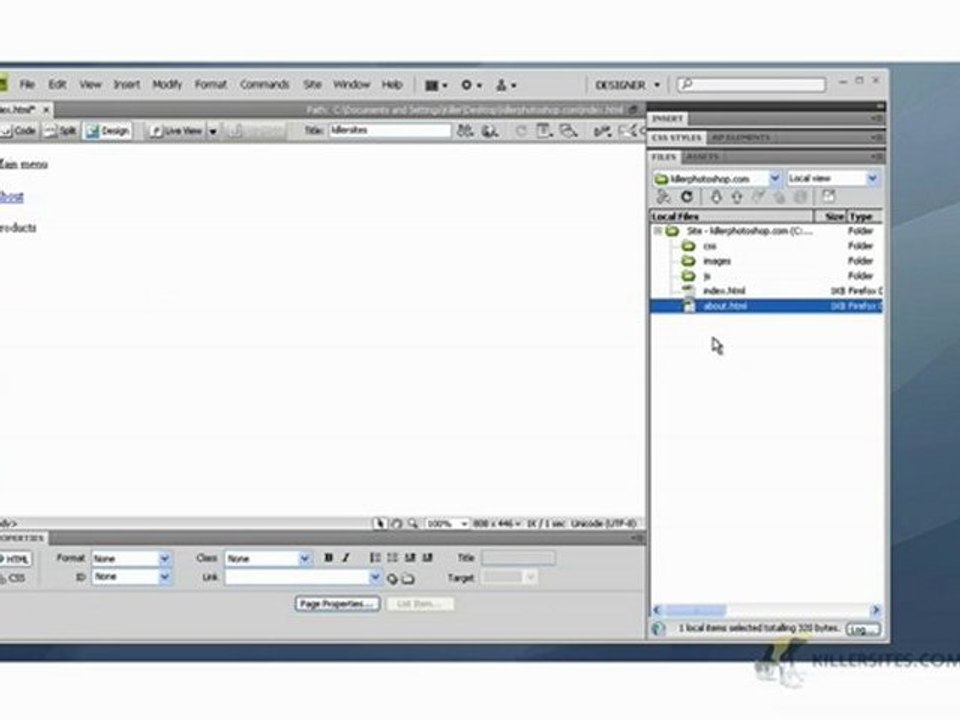Click the Bold B icon in Properties
Screen dimensions: 960x720
(x=329, y=558)
